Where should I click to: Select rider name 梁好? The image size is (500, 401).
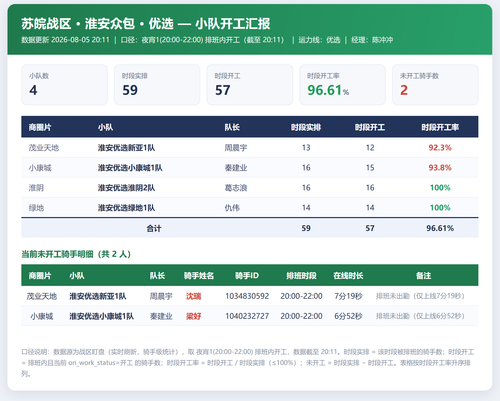pyautogui.click(x=193, y=316)
